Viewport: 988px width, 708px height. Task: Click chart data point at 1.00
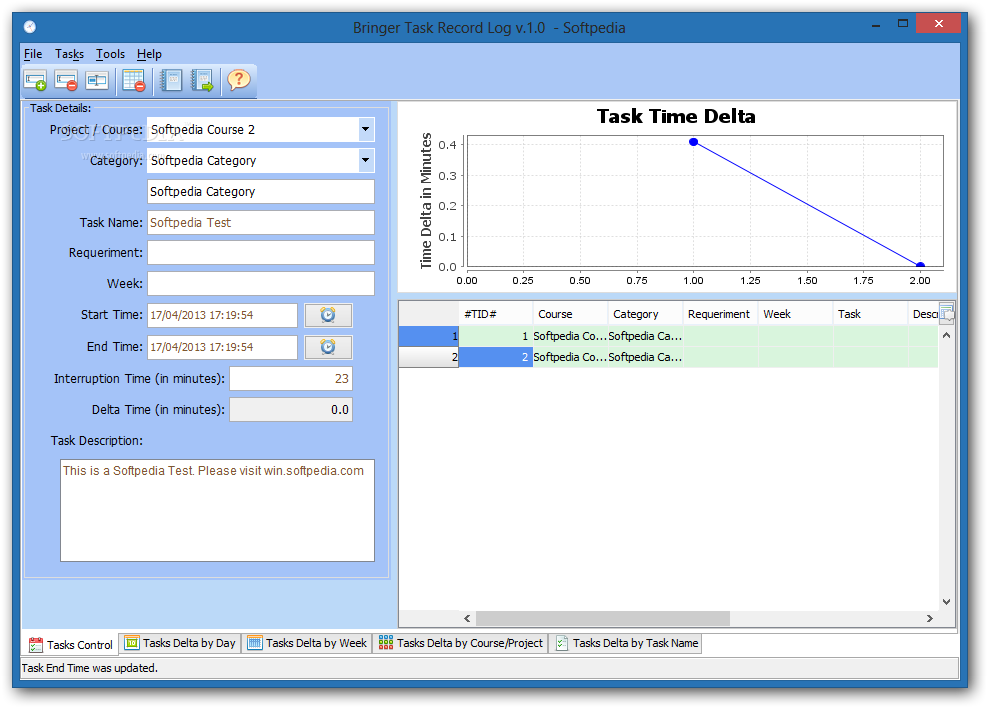[x=693, y=142]
